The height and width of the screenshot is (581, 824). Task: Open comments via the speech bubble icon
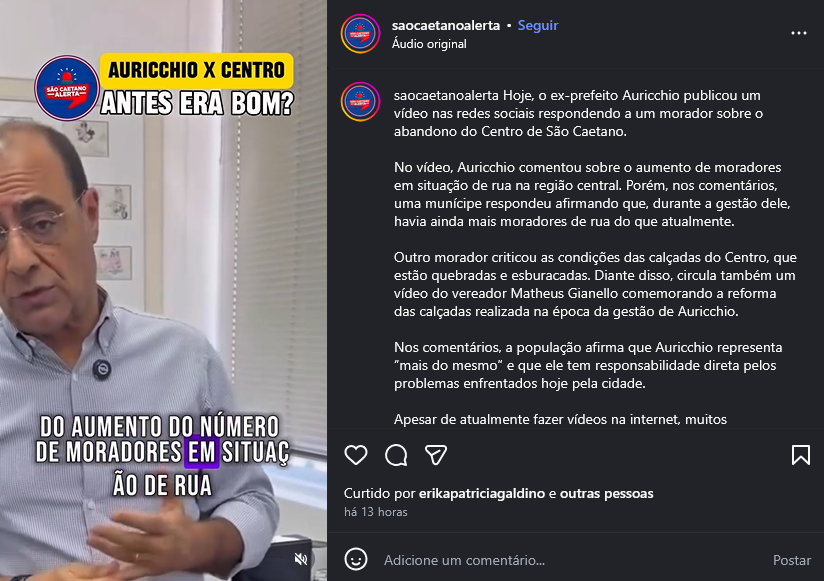(396, 455)
